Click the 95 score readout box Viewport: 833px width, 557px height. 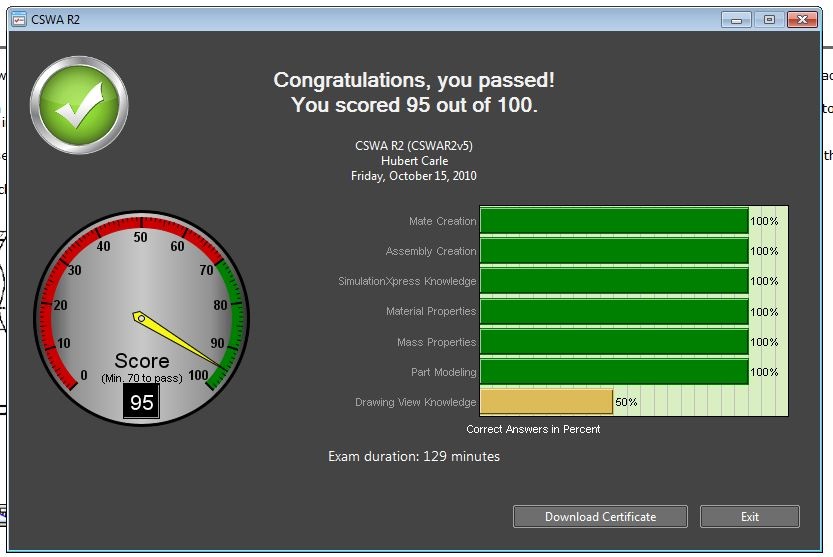141,402
